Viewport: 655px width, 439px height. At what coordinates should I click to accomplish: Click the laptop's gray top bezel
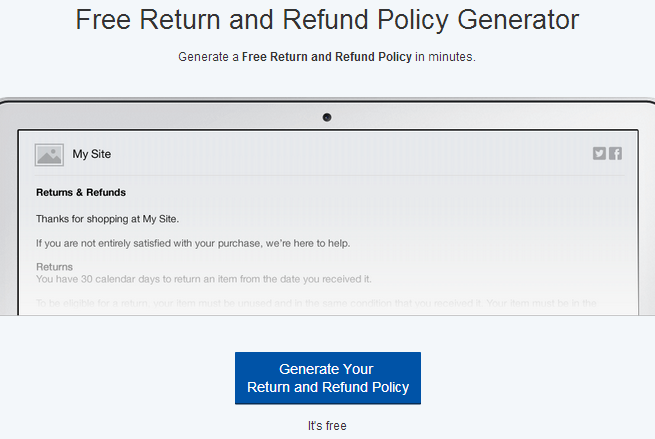328,115
